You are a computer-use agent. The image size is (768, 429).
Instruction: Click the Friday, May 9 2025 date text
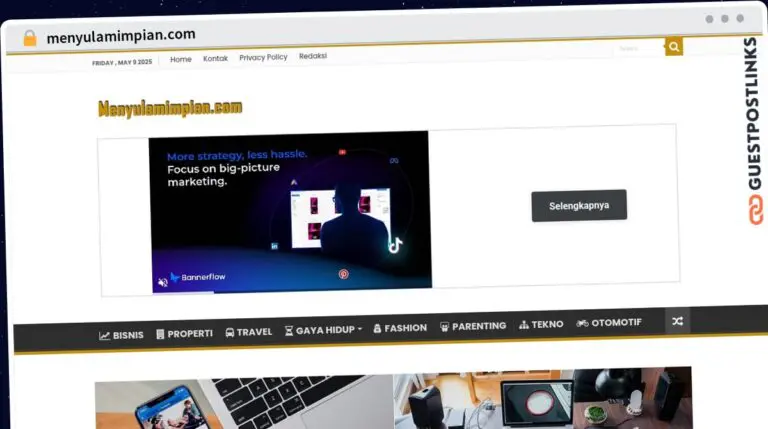click(122, 63)
